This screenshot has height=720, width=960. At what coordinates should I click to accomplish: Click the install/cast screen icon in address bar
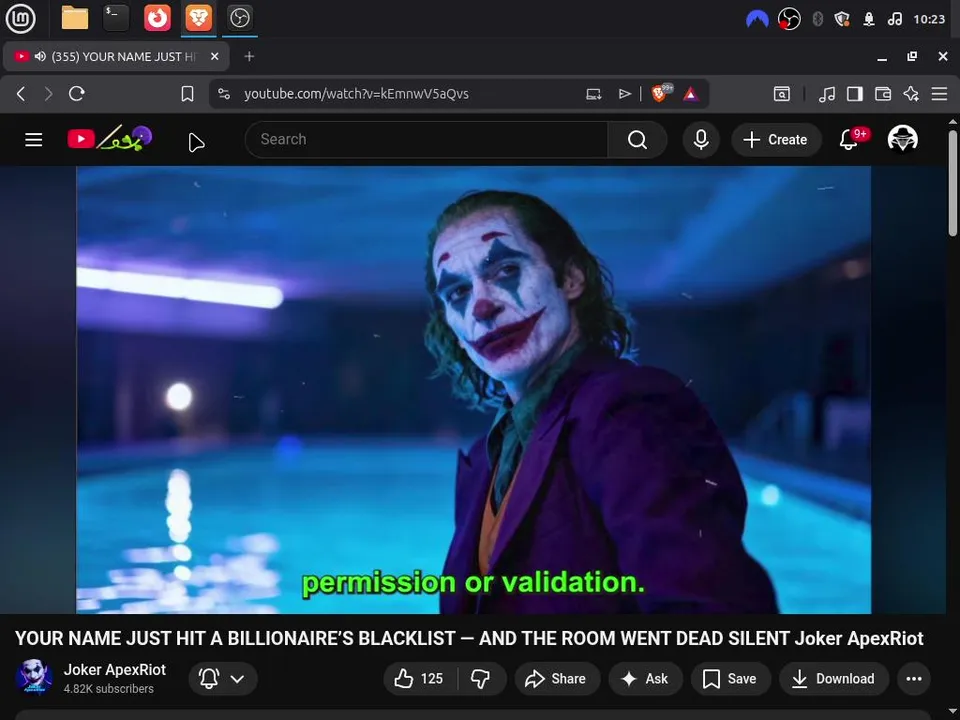coord(593,94)
